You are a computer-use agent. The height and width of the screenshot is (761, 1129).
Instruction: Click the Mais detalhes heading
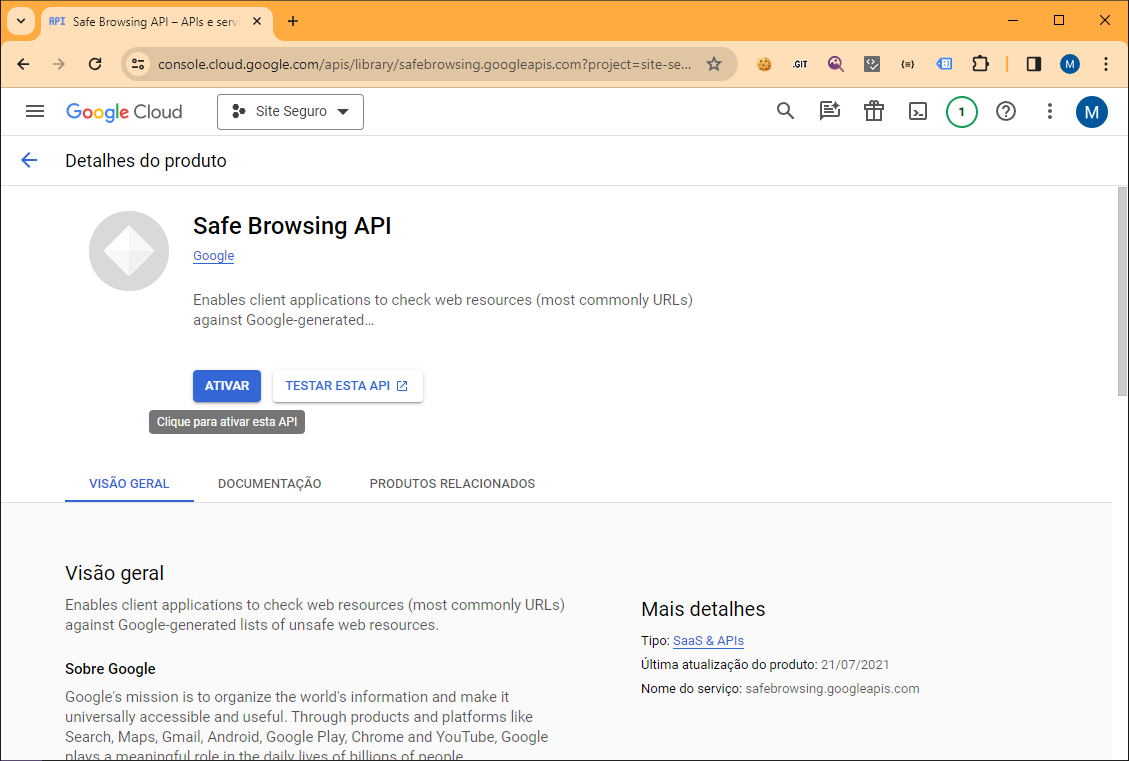(x=703, y=609)
